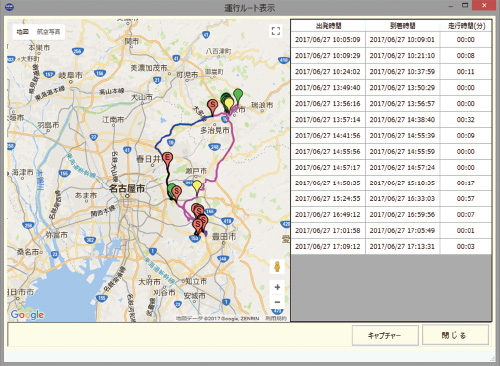Image resolution: width=500 pixels, height=366 pixels.
Task: Open the 利用規約 link on map
Action: (276, 318)
